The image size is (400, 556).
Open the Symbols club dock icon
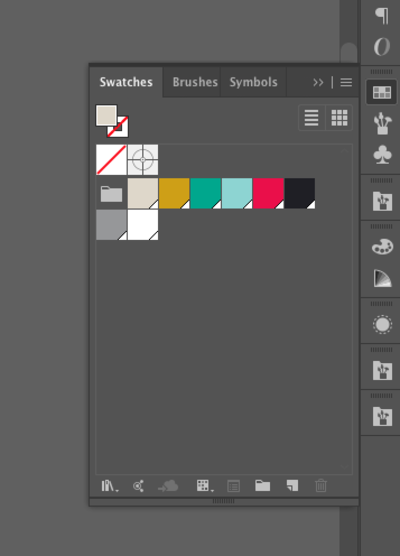[382, 154]
